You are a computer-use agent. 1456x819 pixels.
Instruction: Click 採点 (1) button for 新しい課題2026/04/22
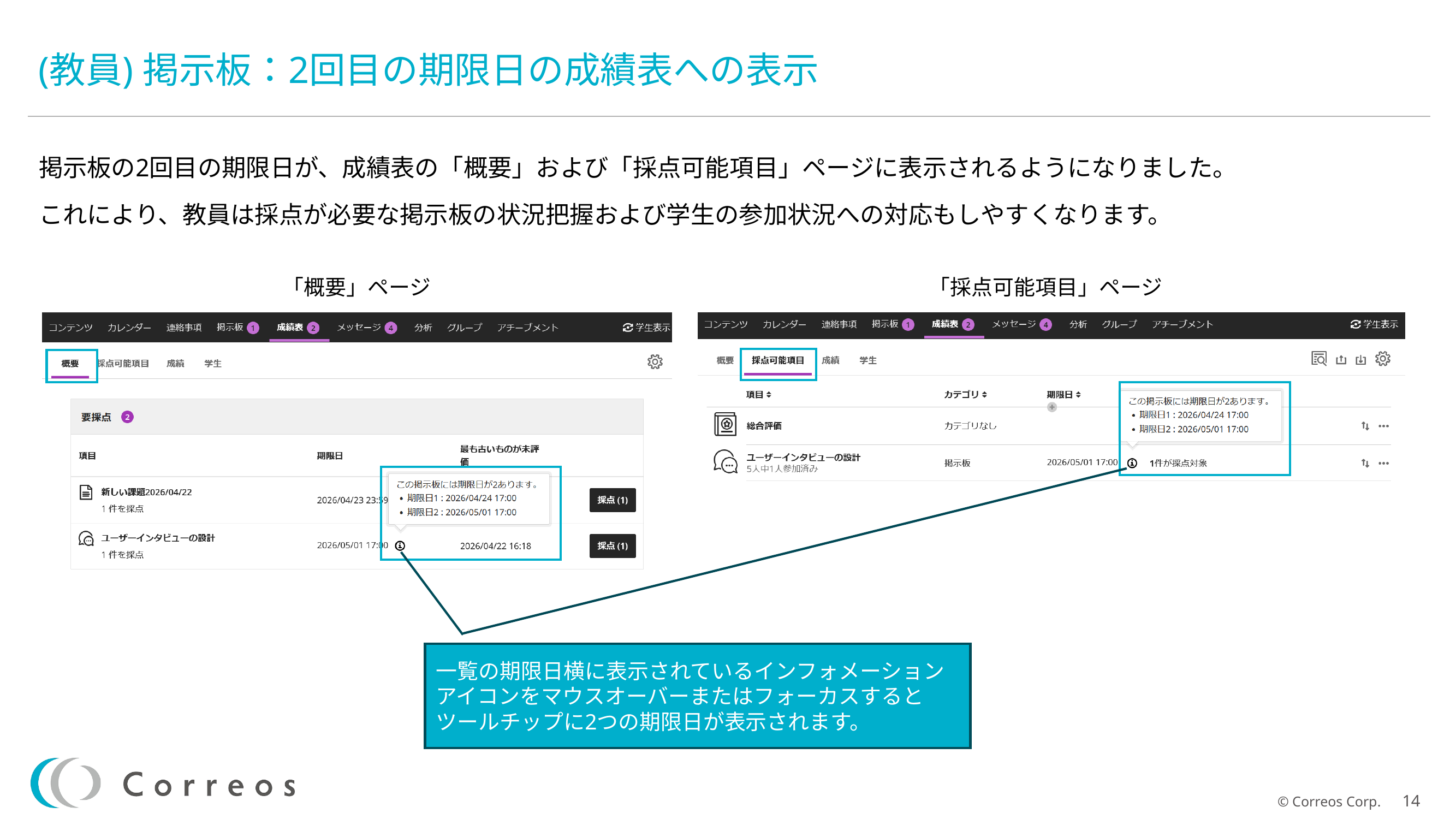tap(612, 500)
